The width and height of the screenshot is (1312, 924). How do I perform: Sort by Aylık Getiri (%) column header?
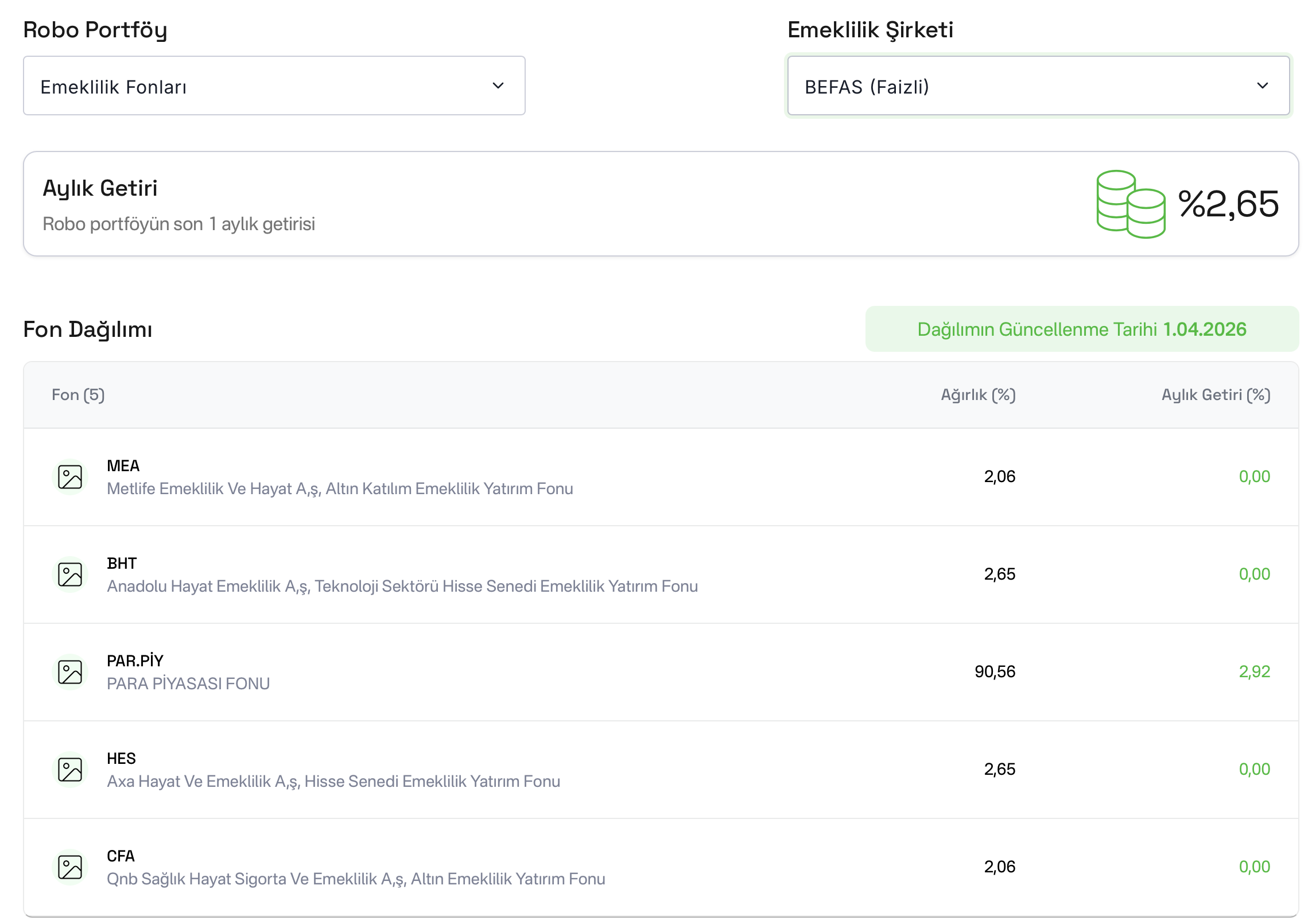click(1216, 395)
